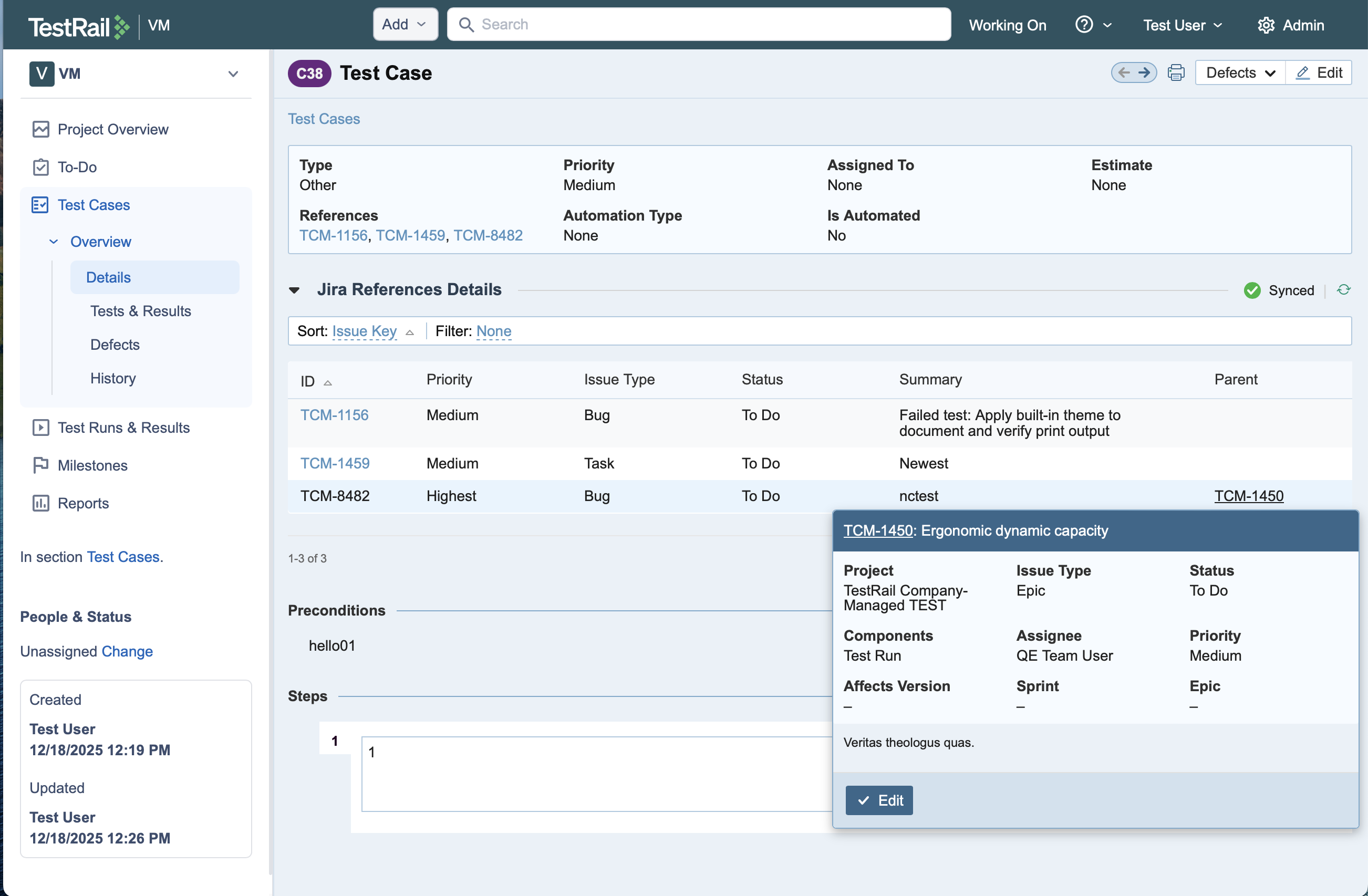Click the C38 case ID badge

pos(309,74)
